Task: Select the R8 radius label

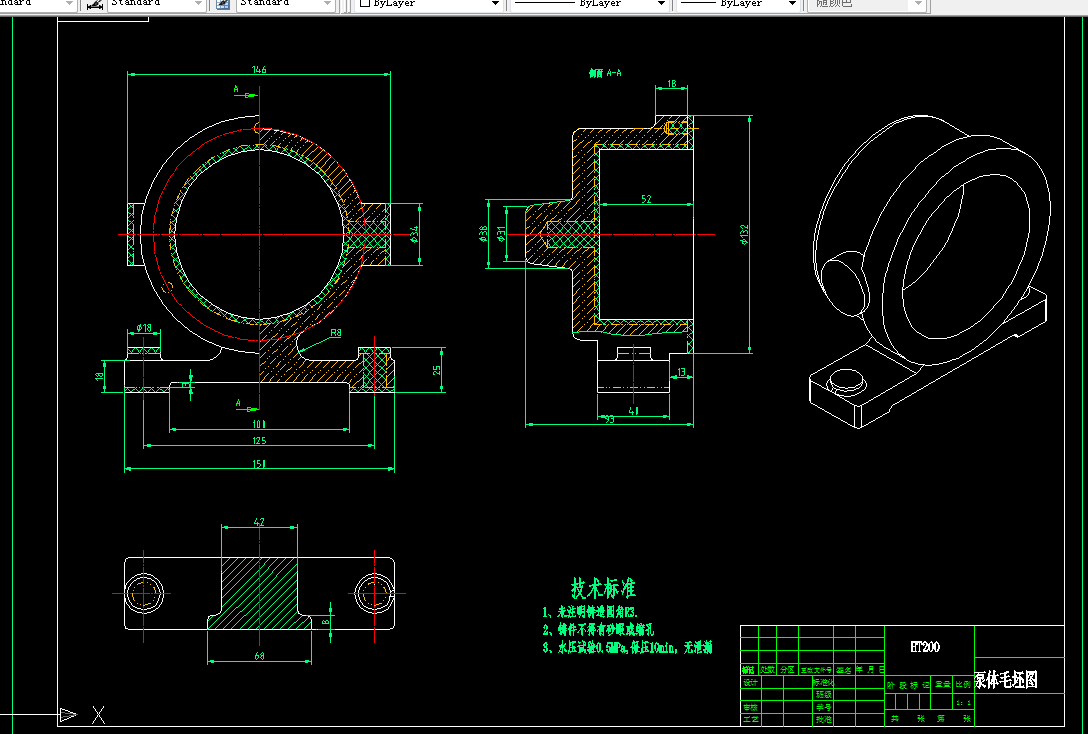Action: click(x=336, y=333)
